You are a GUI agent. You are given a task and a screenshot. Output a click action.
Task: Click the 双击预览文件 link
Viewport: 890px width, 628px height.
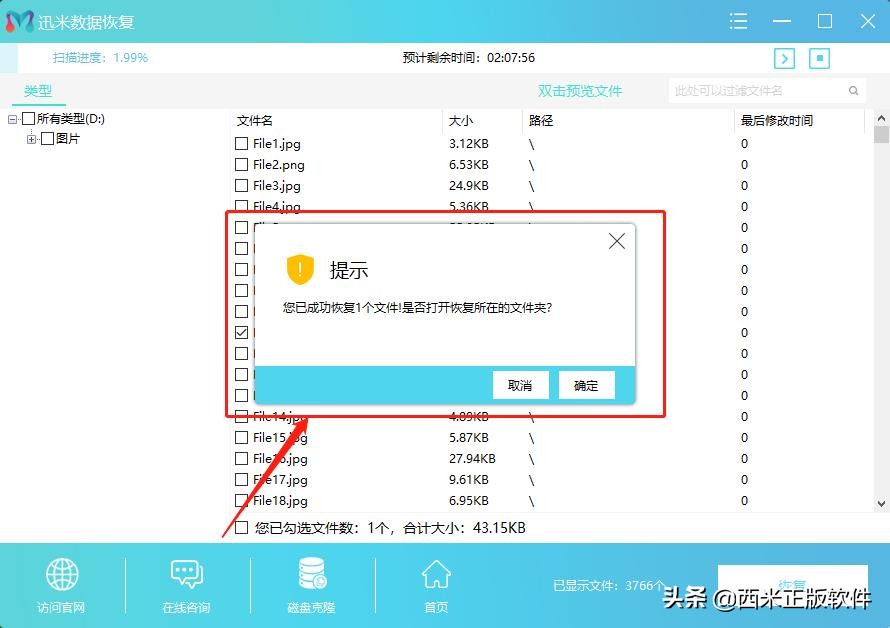[580, 91]
